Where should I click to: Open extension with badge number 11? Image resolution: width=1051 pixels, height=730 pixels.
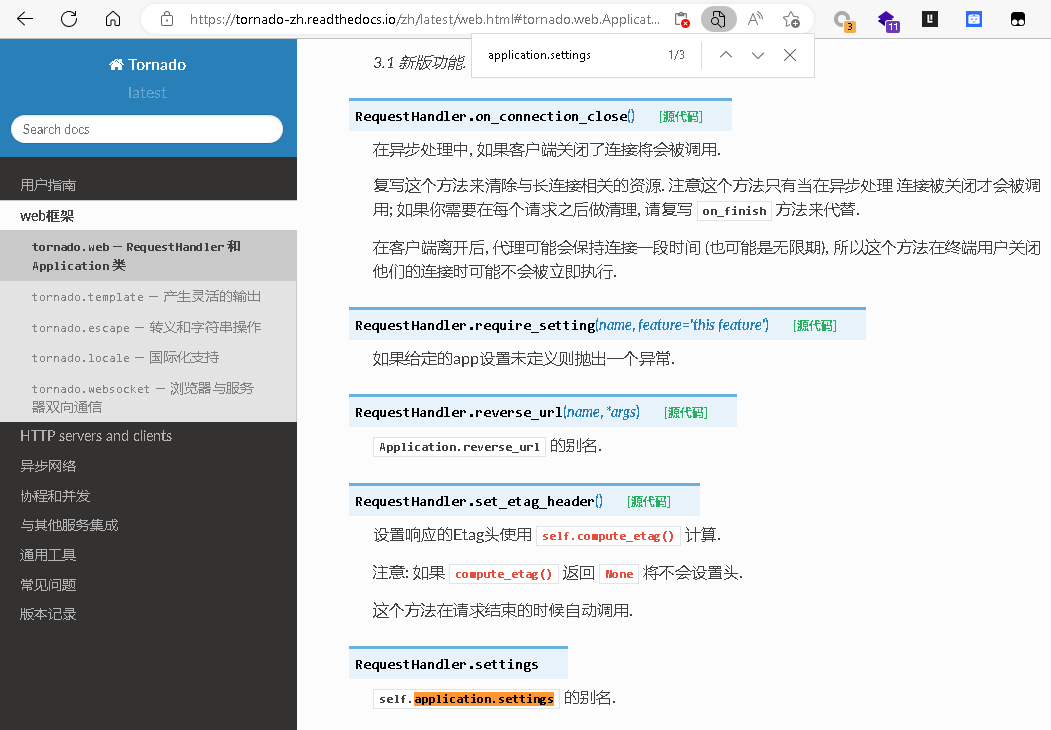pyautogui.click(x=887, y=20)
